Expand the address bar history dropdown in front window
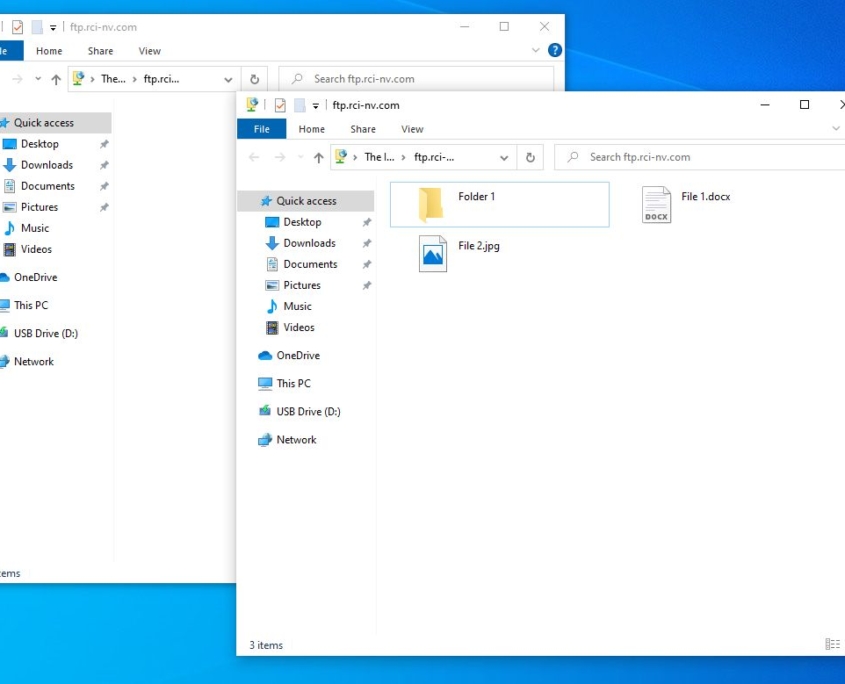The width and height of the screenshot is (845, 684). pyautogui.click(x=504, y=158)
